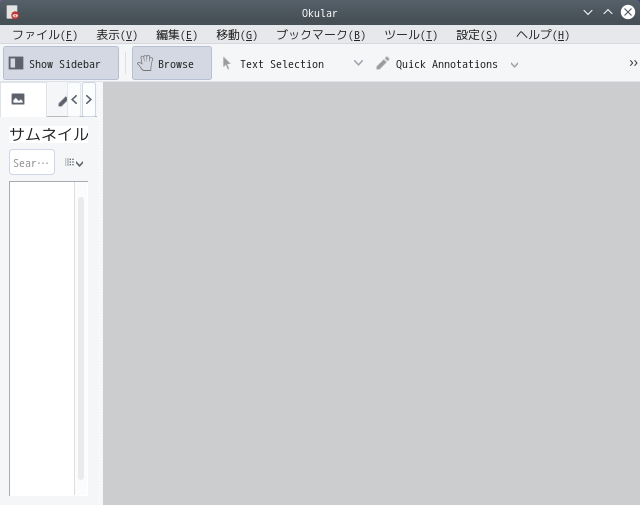This screenshot has width=640, height=505.
Task: Open the 移動(G) menu
Action: click(237, 35)
